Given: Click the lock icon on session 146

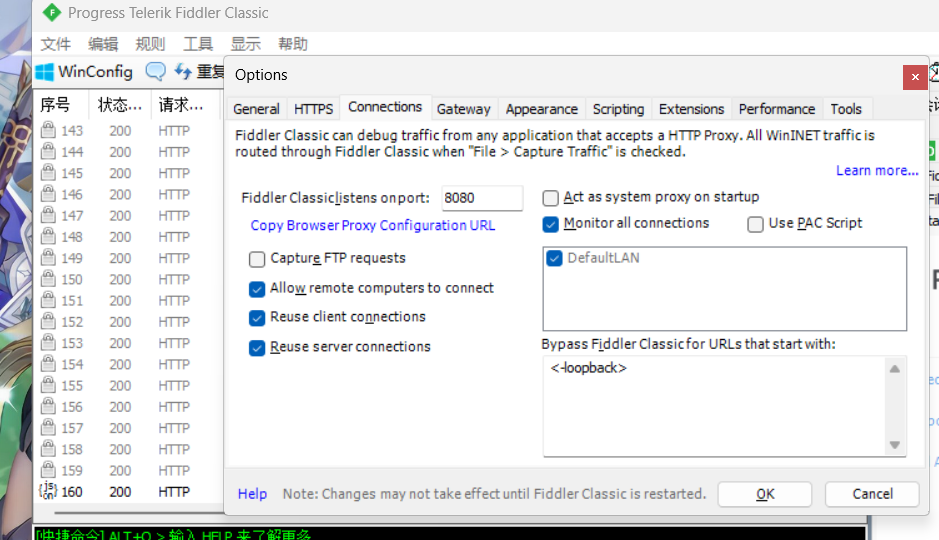Looking at the screenshot, I should (x=48, y=194).
